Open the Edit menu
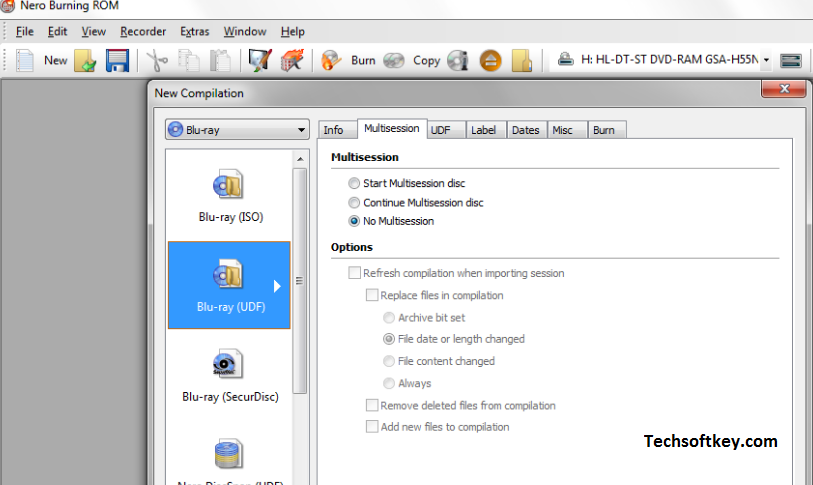 point(57,32)
